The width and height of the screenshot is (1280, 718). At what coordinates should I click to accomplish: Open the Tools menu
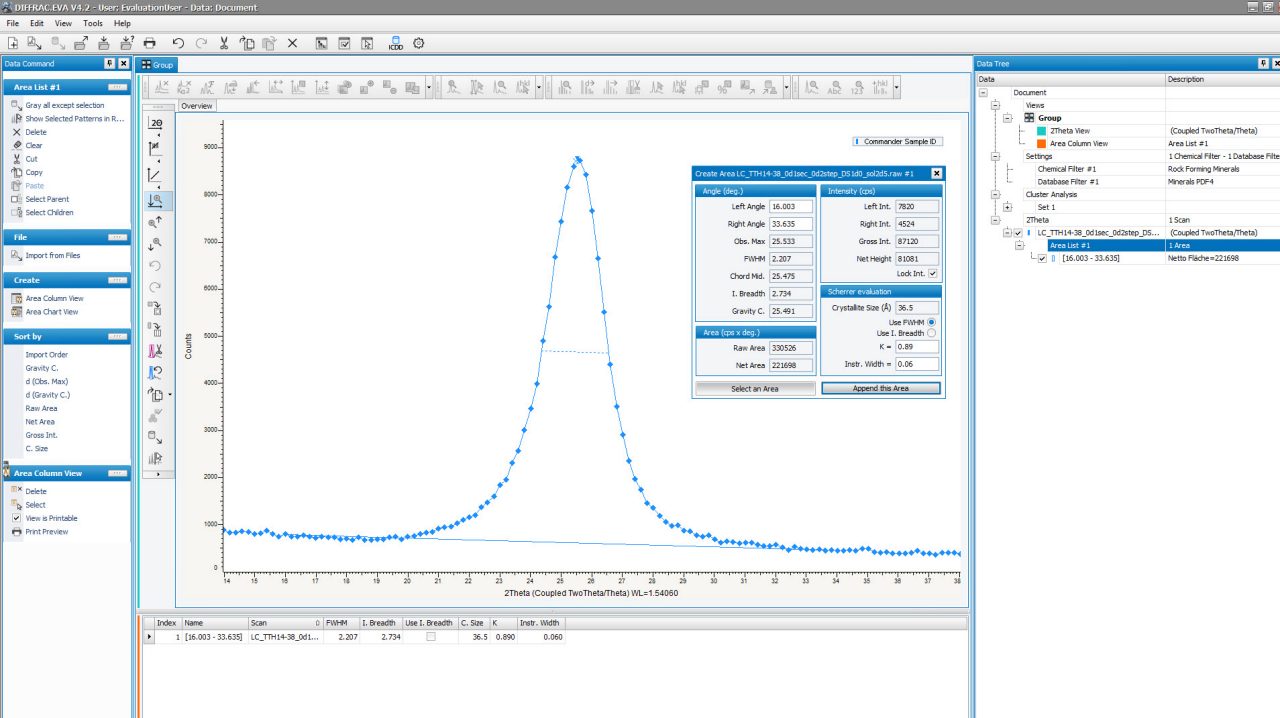93,23
